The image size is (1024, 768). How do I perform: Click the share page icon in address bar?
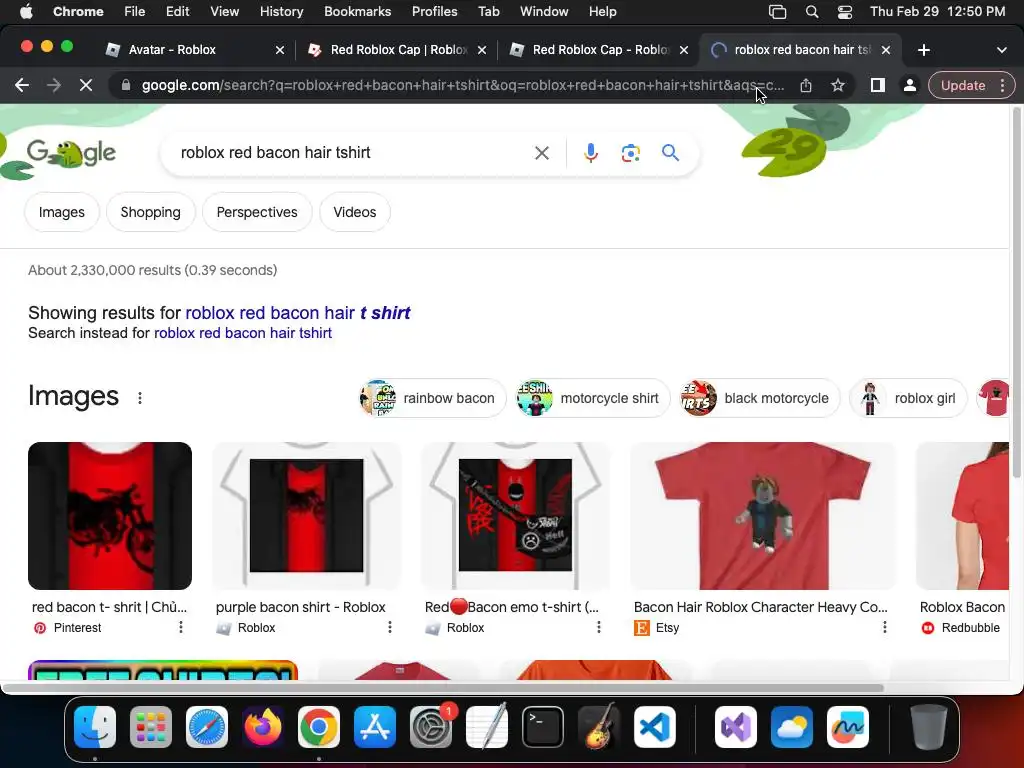806,85
